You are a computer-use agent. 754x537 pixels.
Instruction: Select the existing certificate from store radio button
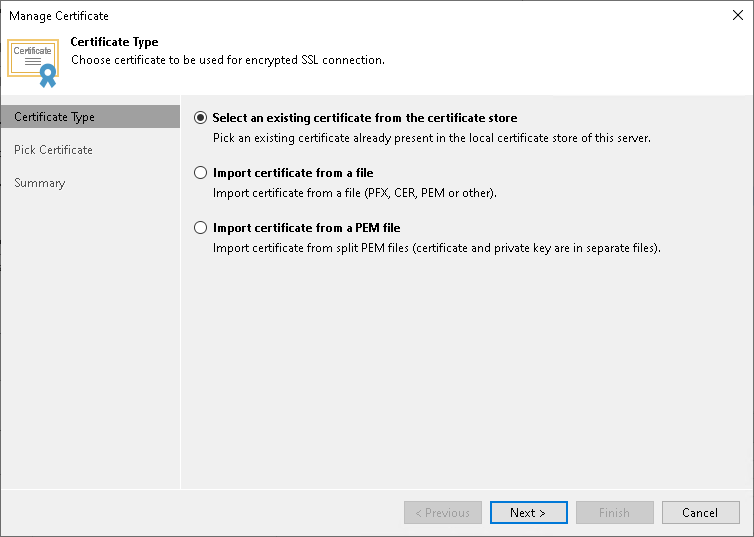[x=201, y=118]
